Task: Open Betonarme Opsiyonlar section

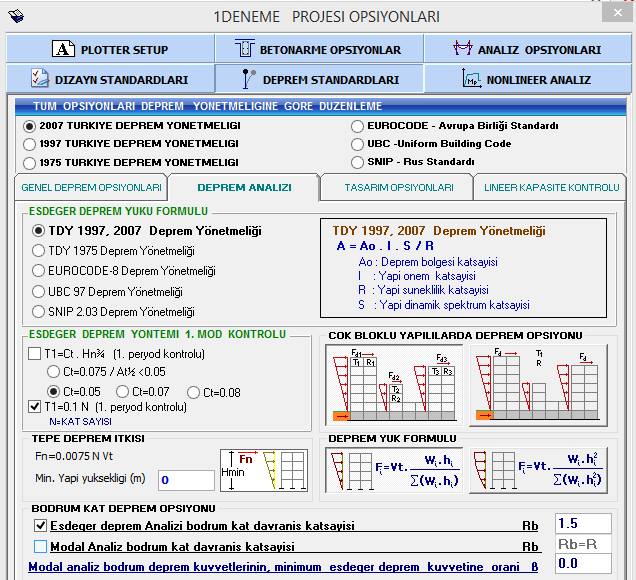Action: pyautogui.click(x=318, y=49)
